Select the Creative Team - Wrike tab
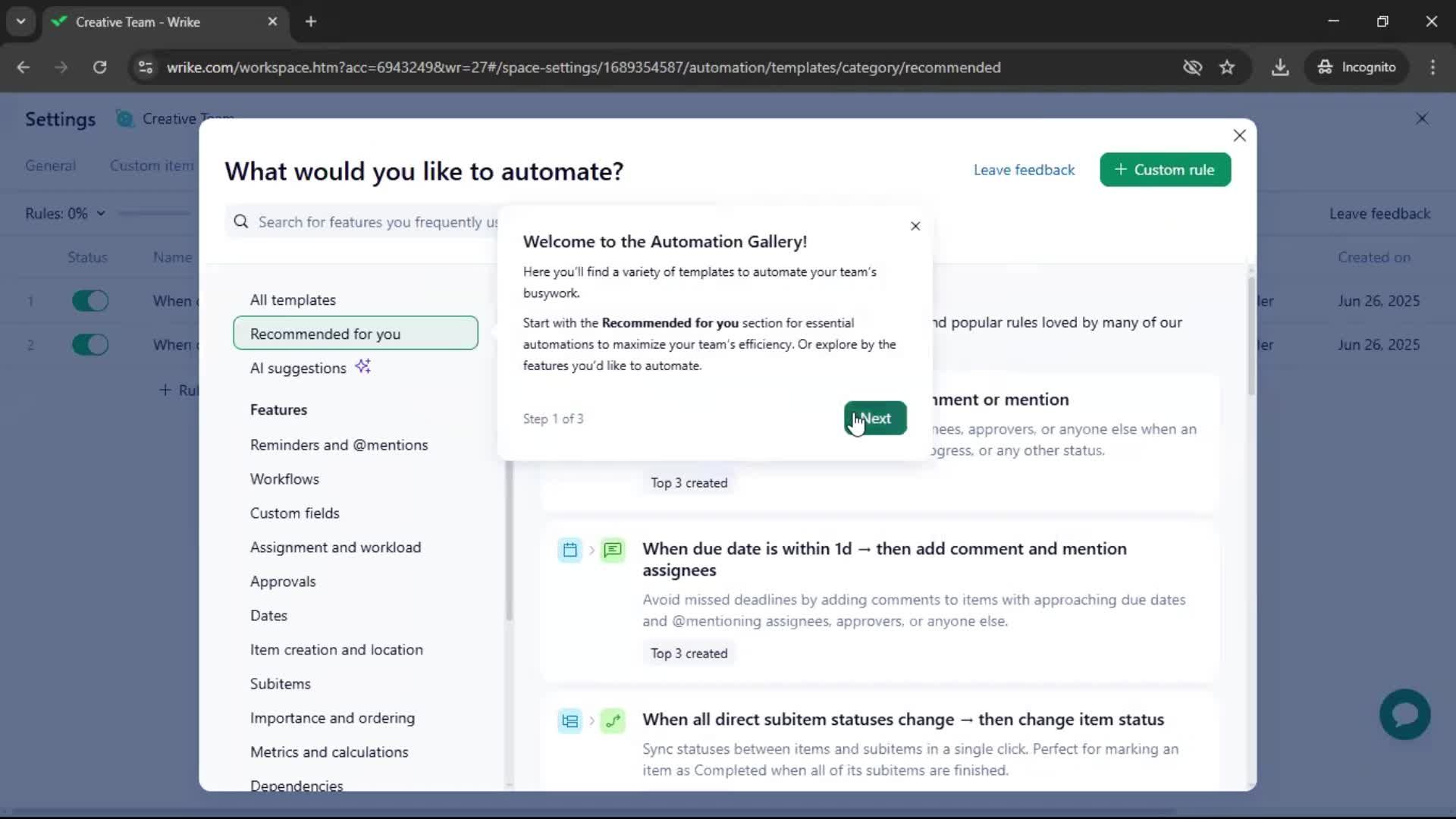1456x819 pixels. [165, 22]
